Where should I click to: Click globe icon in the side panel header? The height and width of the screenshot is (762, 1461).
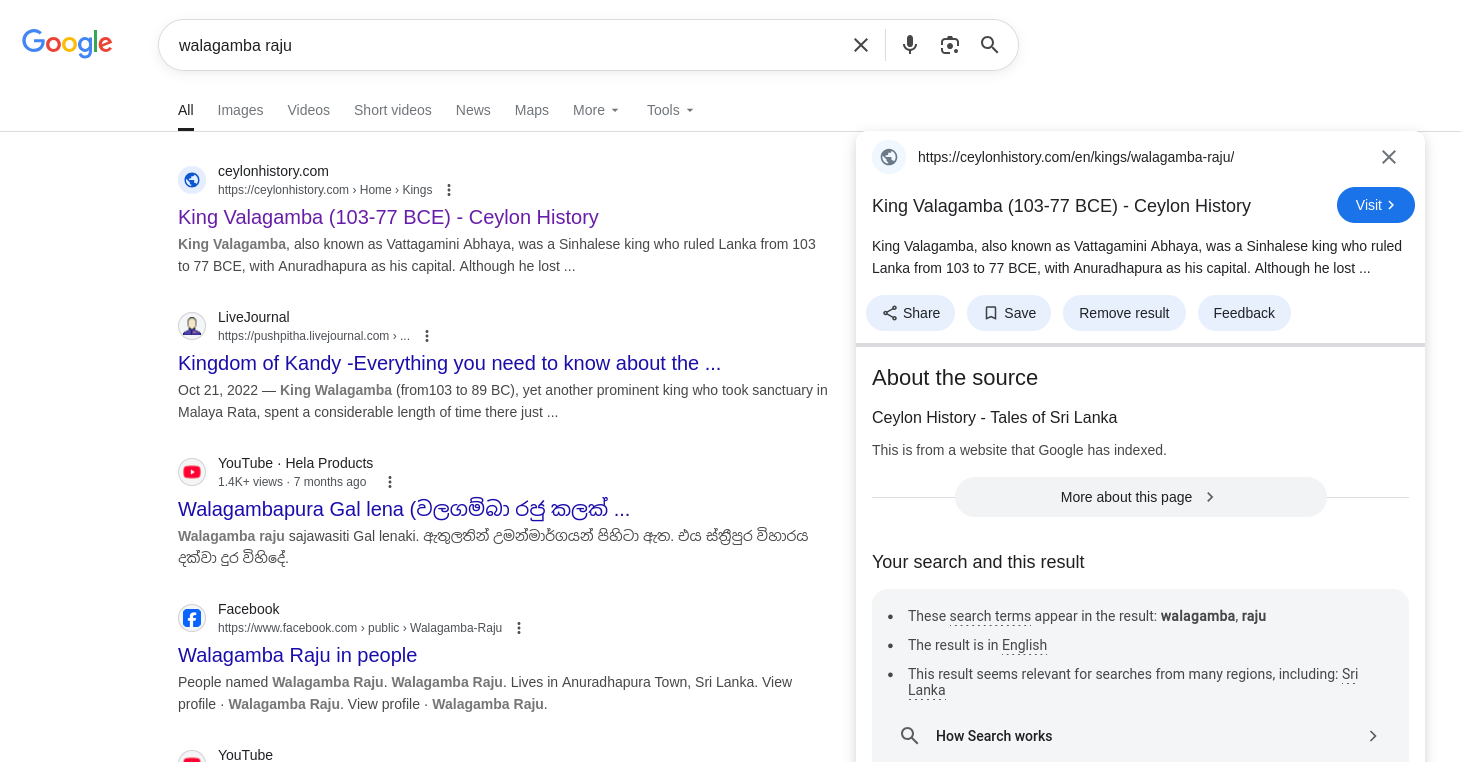coord(889,157)
